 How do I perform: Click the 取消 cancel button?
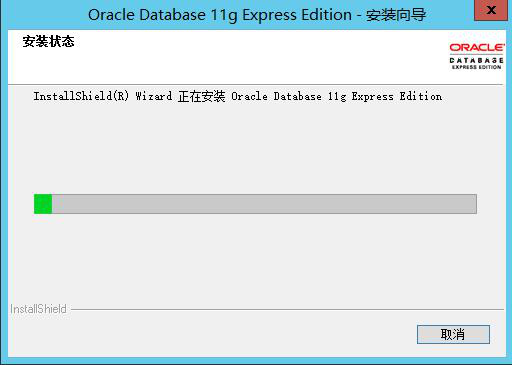(x=453, y=334)
